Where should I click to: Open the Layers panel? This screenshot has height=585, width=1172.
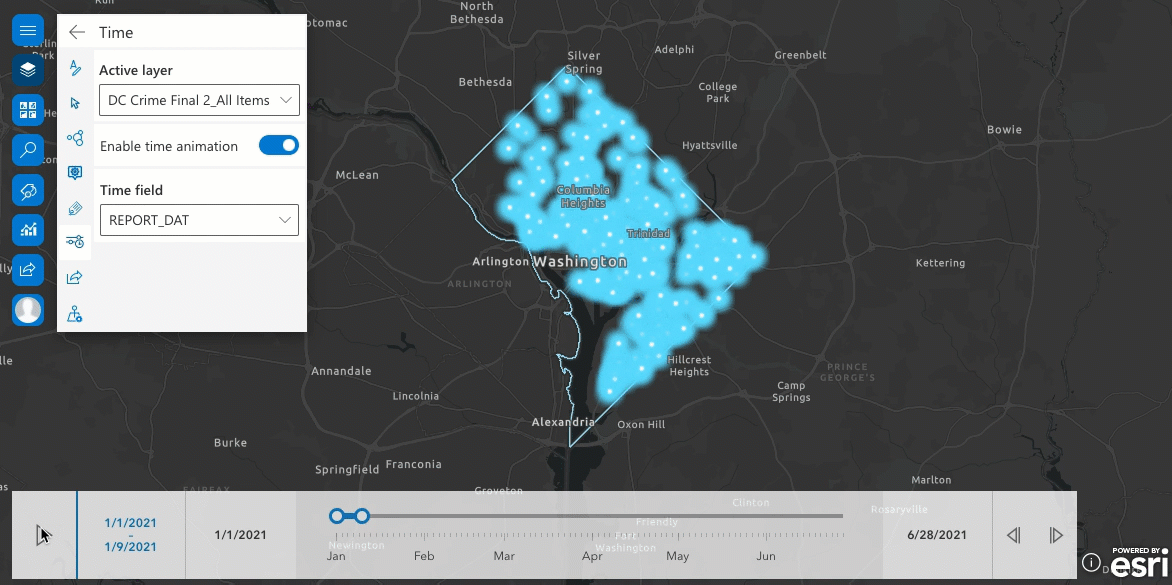(28, 70)
